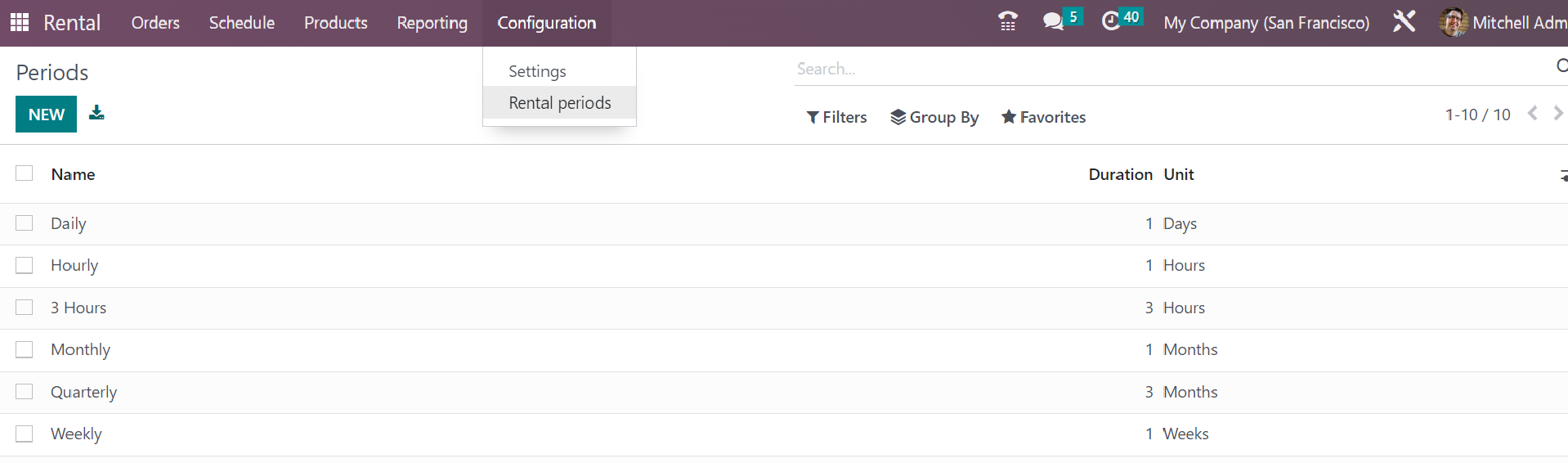Open the 3 Hours period record

click(78, 308)
